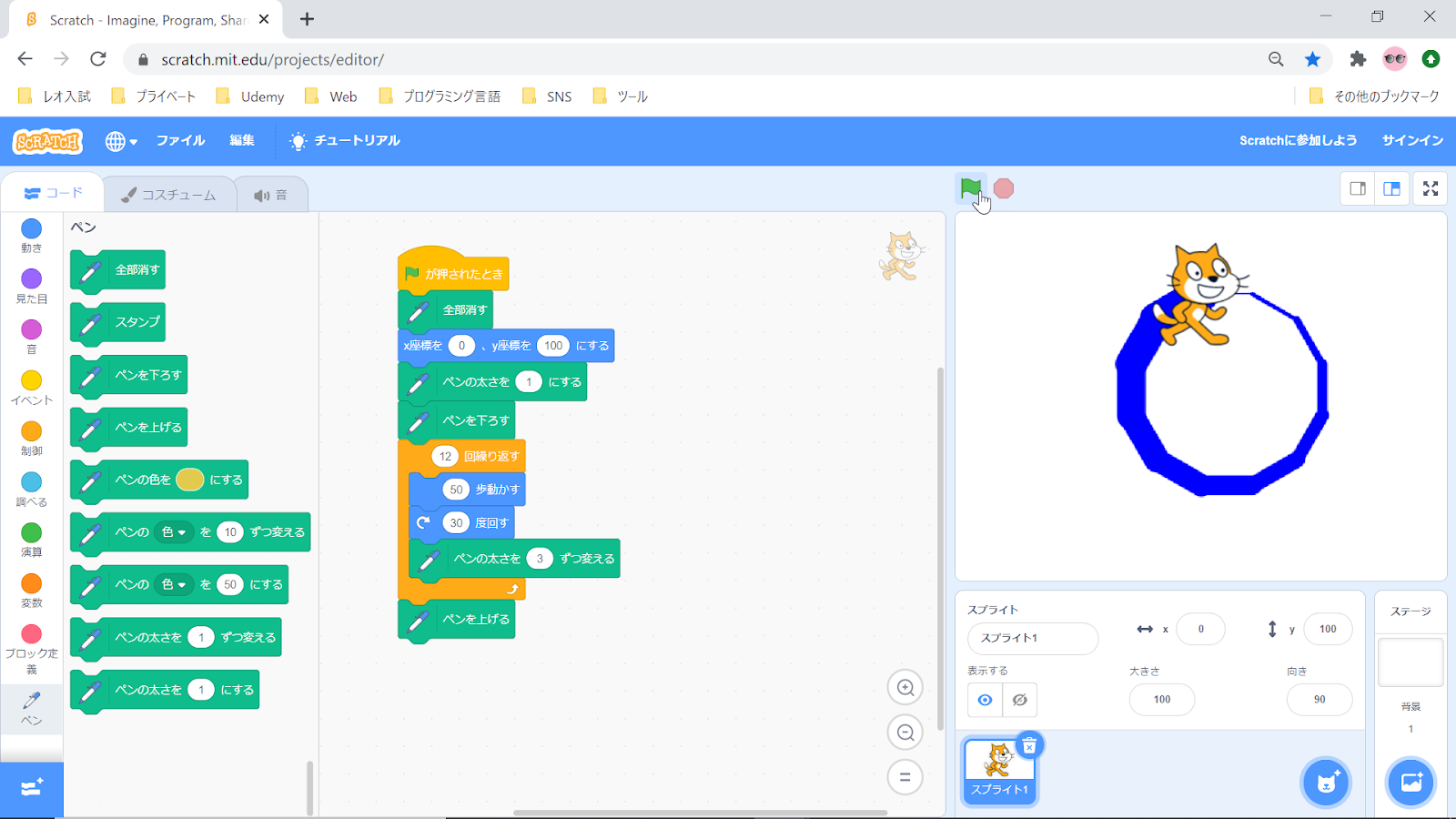The image size is (1456, 819).
Task: Select the ペン (Pen) extension category
Action: pos(31,708)
